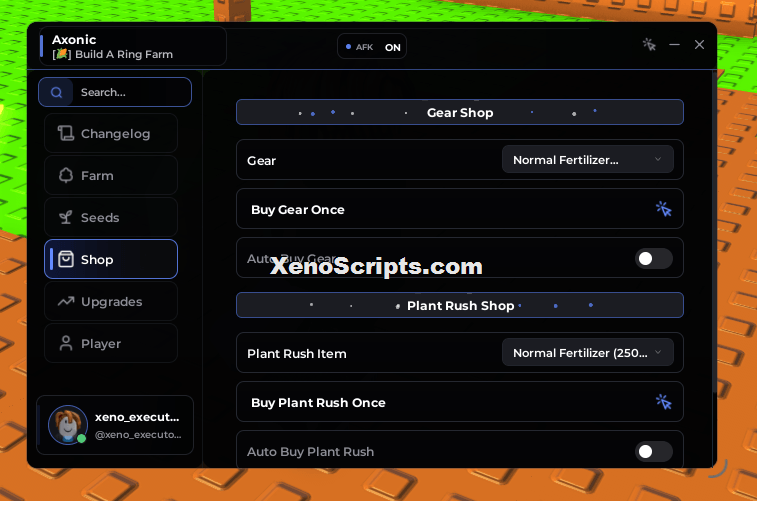757x531 pixels.
Task: Click cursor icon on Buy Plant Rush Once
Action: point(663,402)
